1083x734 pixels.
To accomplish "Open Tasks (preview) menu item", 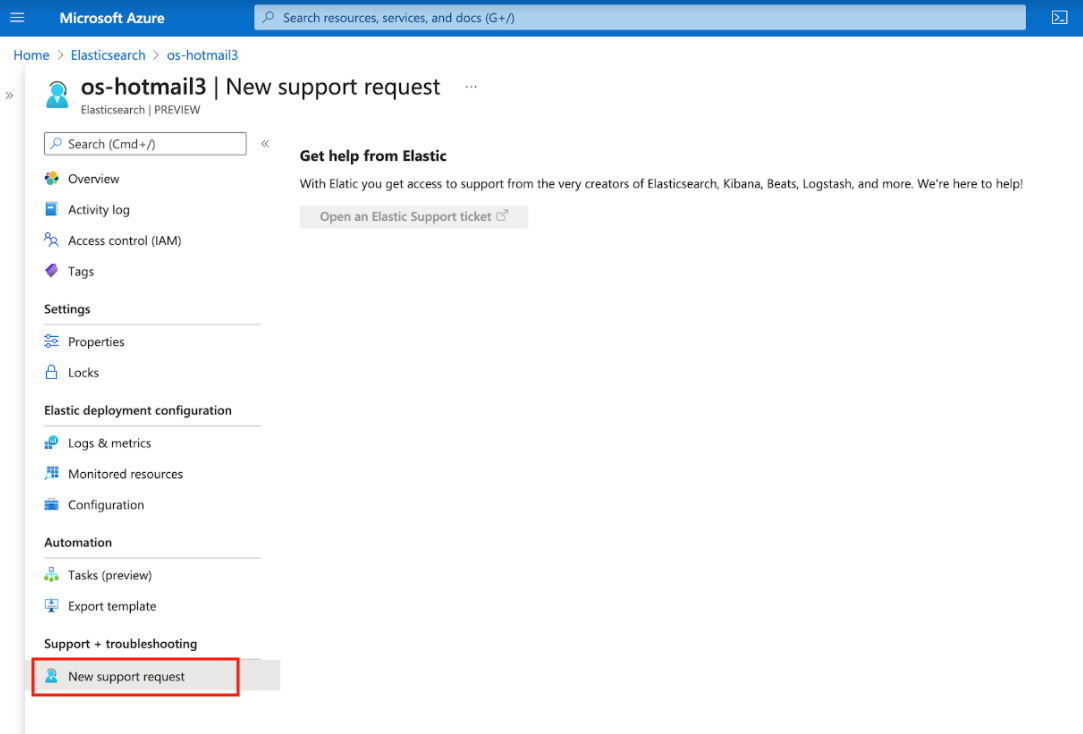I will tap(110, 575).
